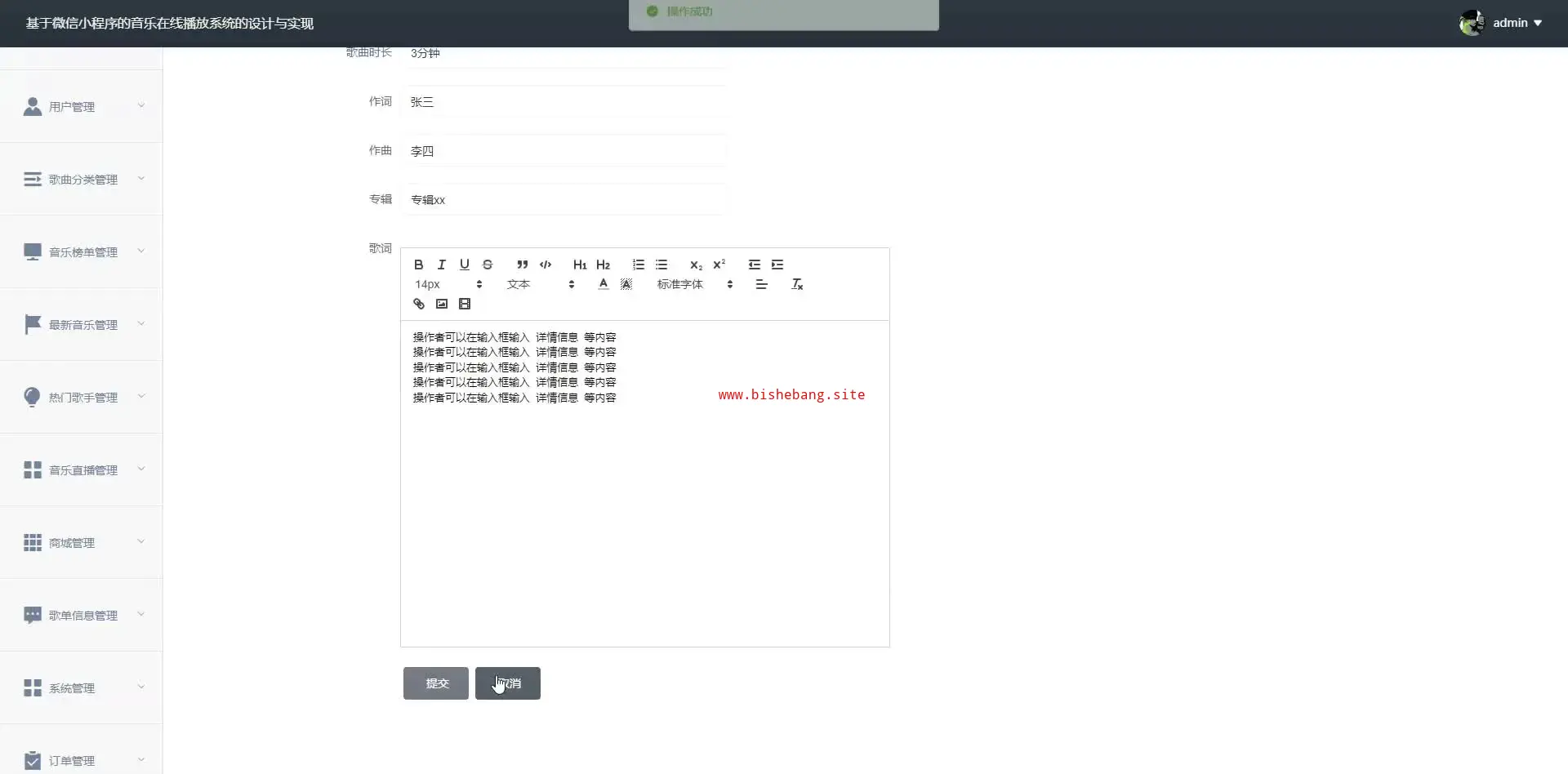The image size is (1568, 774).
Task: Insert an image into the lyrics
Action: 441,304
